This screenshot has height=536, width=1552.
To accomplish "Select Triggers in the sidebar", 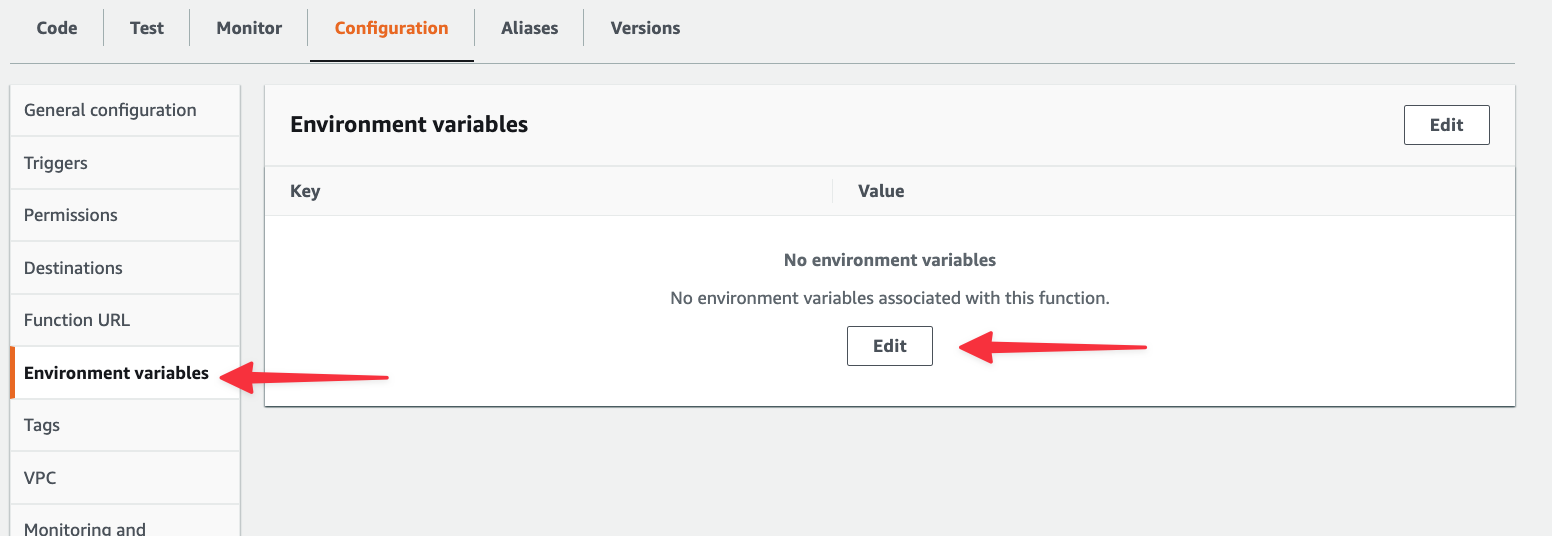I will click(125, 163).
